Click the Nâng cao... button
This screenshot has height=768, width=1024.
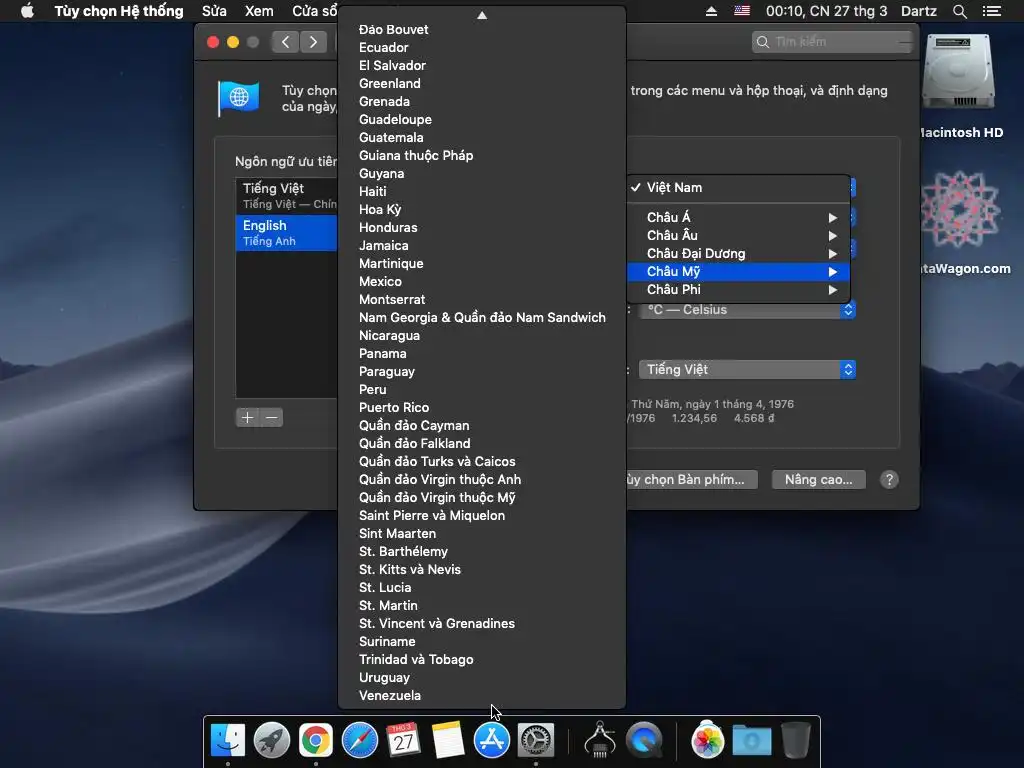(x=818, y=479)
